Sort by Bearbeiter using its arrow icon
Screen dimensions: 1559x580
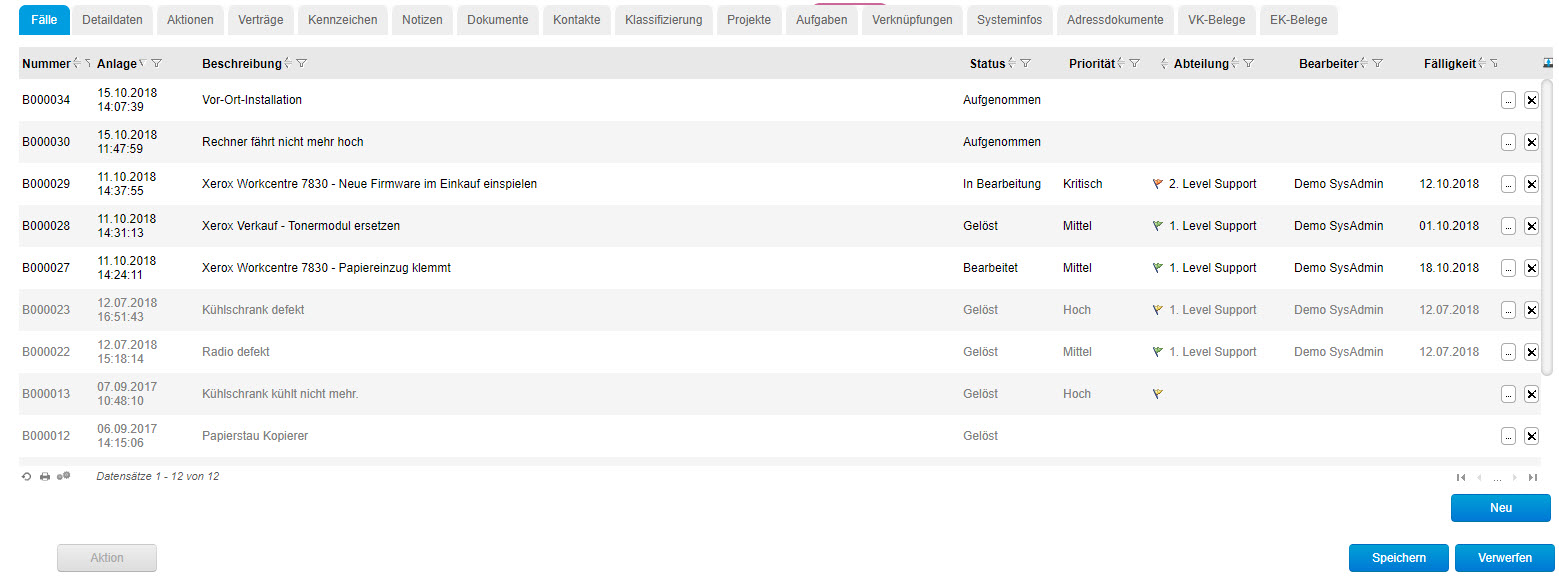point(1364,63)
